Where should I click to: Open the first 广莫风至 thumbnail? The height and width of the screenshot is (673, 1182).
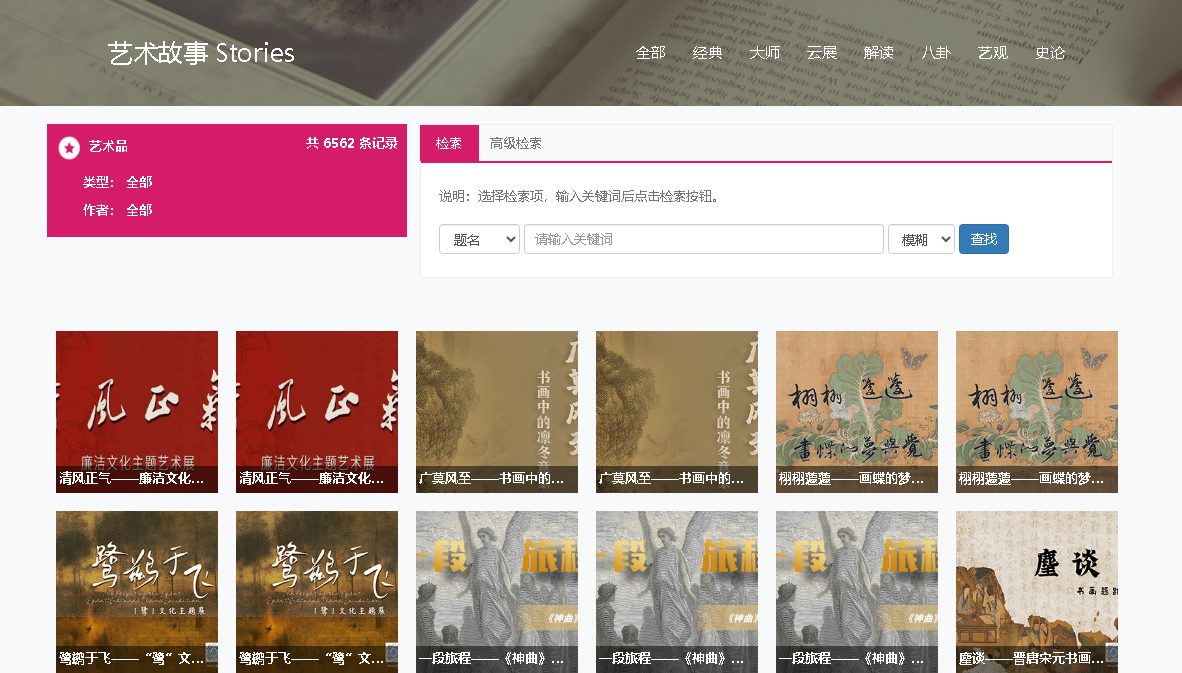click(x=497, y=412)
